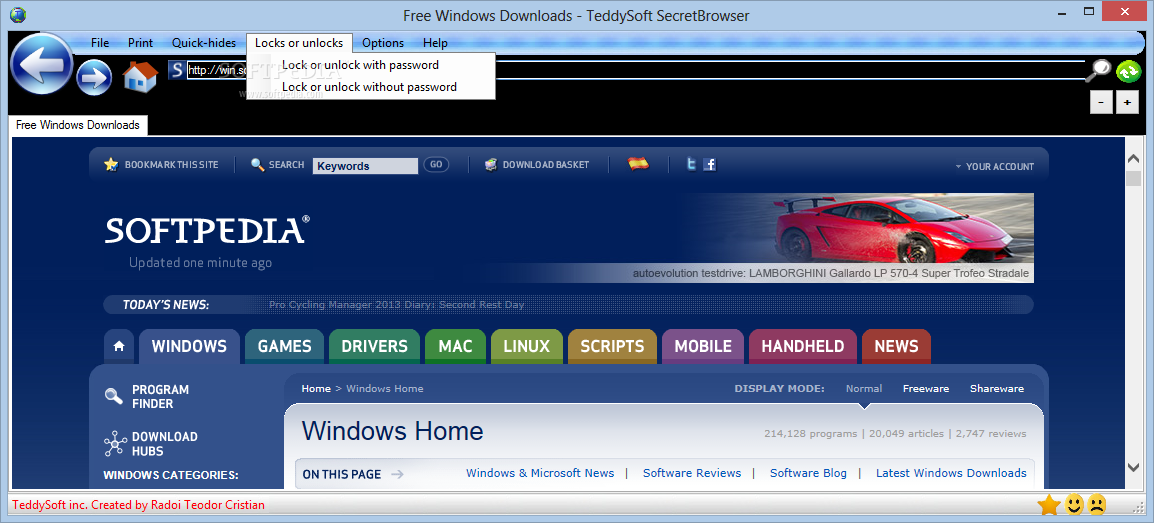Open the Print menu

tap(141, 43)
